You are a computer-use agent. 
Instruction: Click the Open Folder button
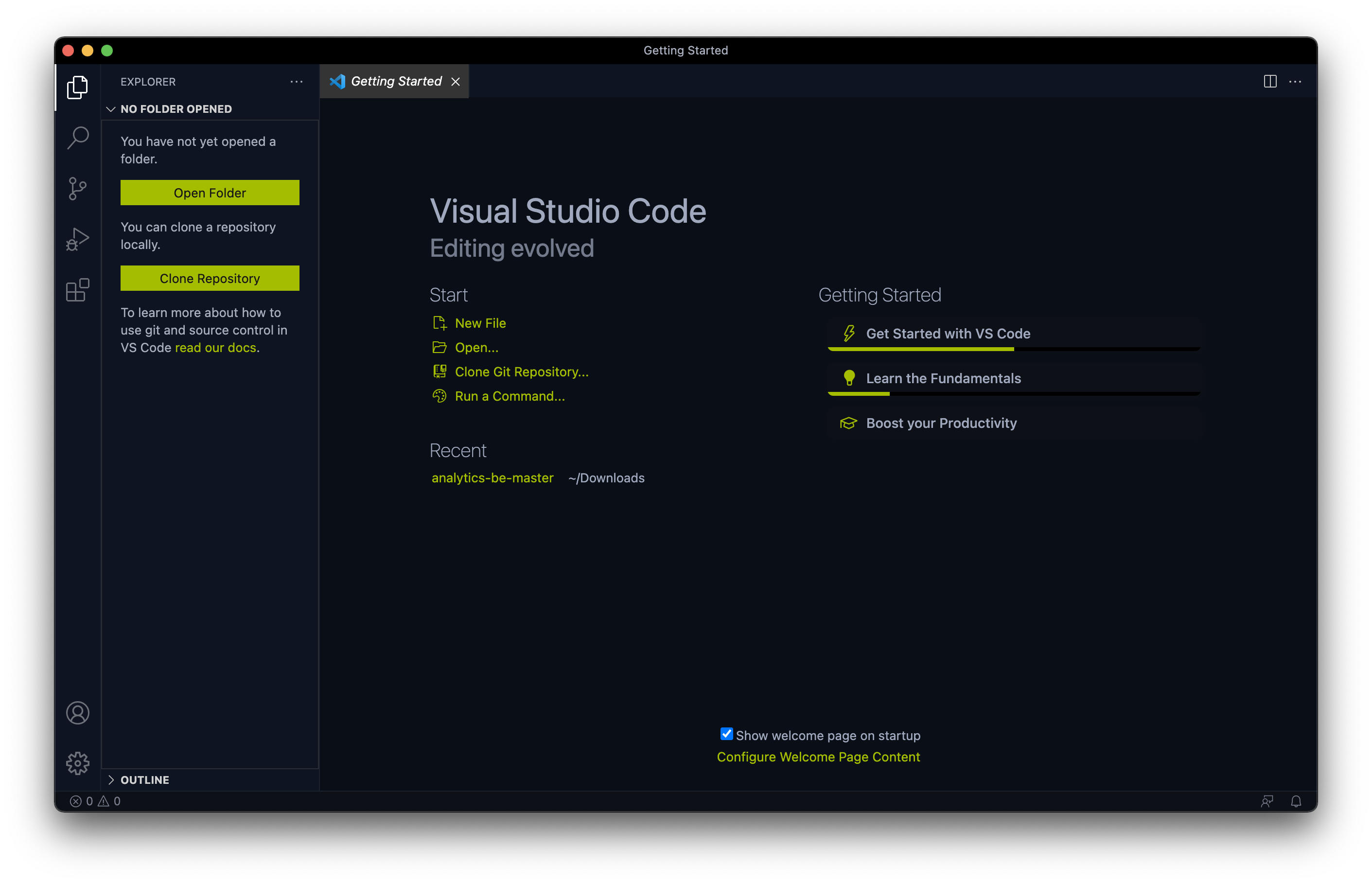[x=210, y=193]
